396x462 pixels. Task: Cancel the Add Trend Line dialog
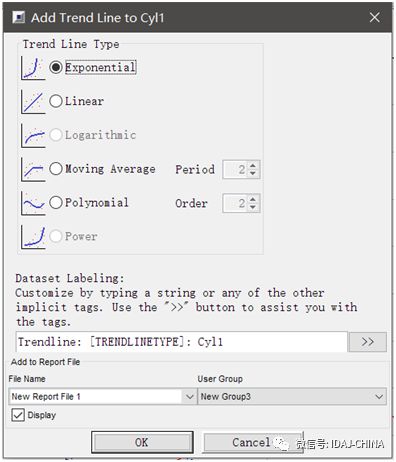tap(253, 442)
